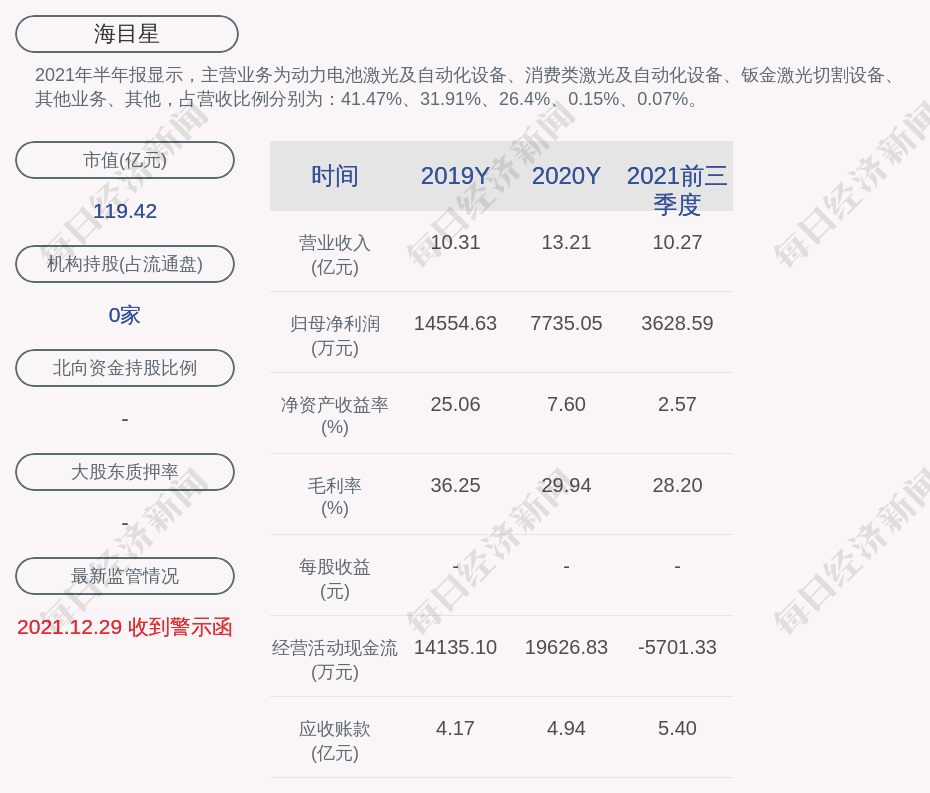This screenshot has width=930, height=793.
Task: Select the 北向资金持股比例 pill
Action: click(x=125, y=368)
